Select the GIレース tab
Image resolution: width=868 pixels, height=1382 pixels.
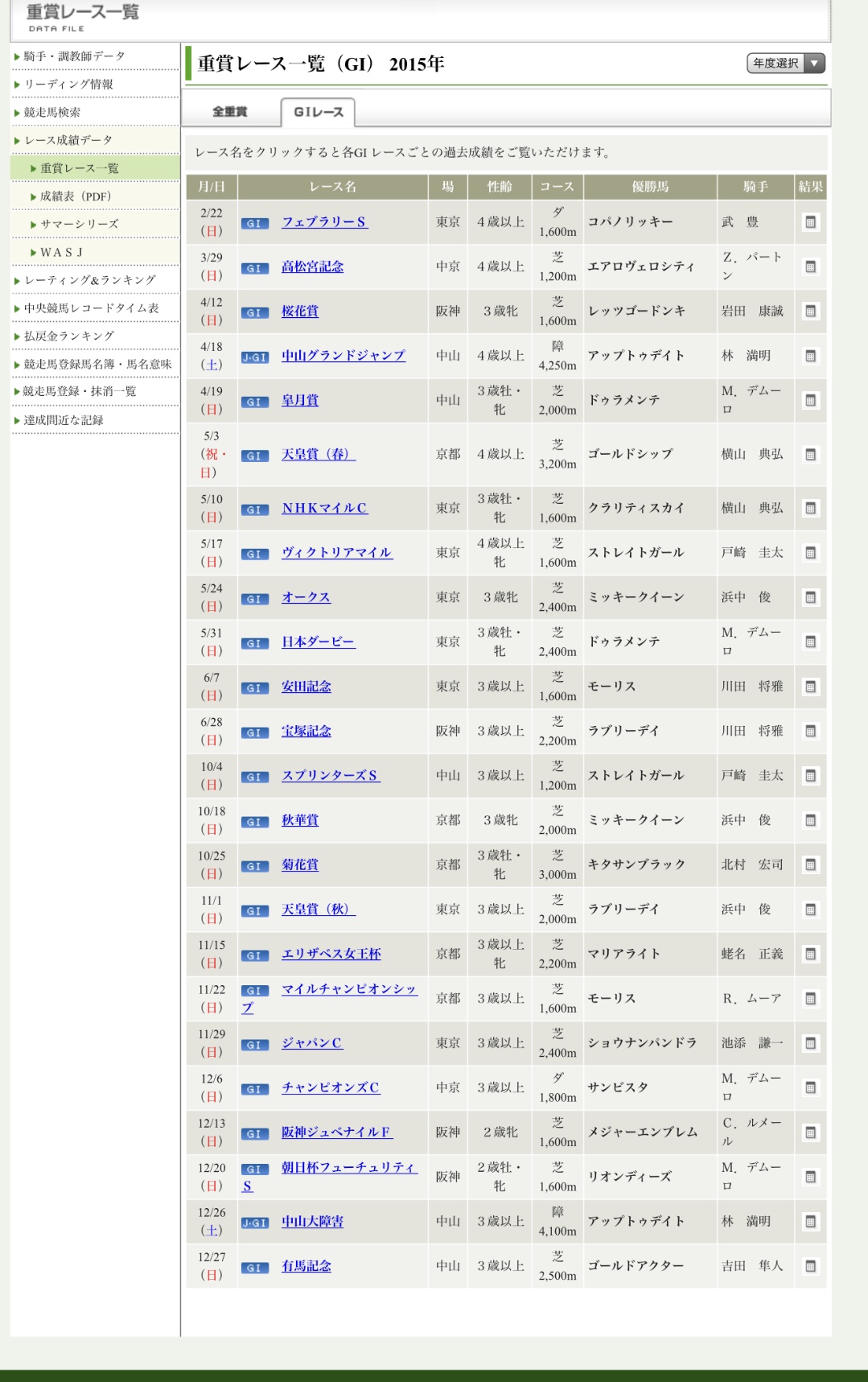coord(318,112)
